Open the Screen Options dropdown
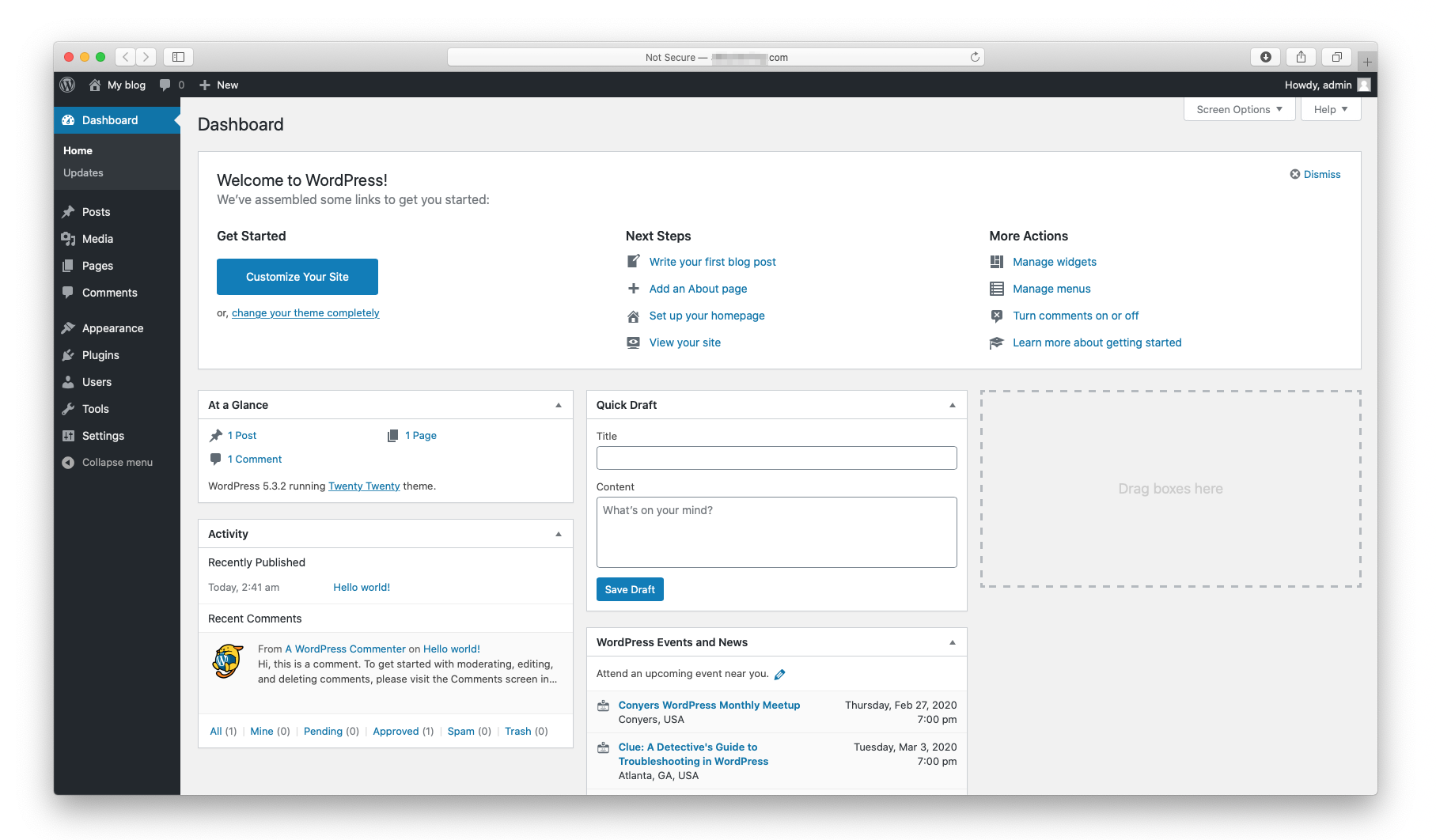The width and height of the screenshot is (1436, 840). point(1239,109)
